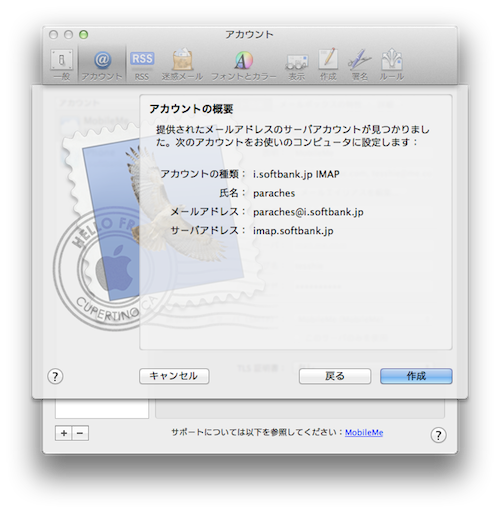Screen dimensions: 500x513
Task: Click the green zoom window button
Action: pos(84,34)
